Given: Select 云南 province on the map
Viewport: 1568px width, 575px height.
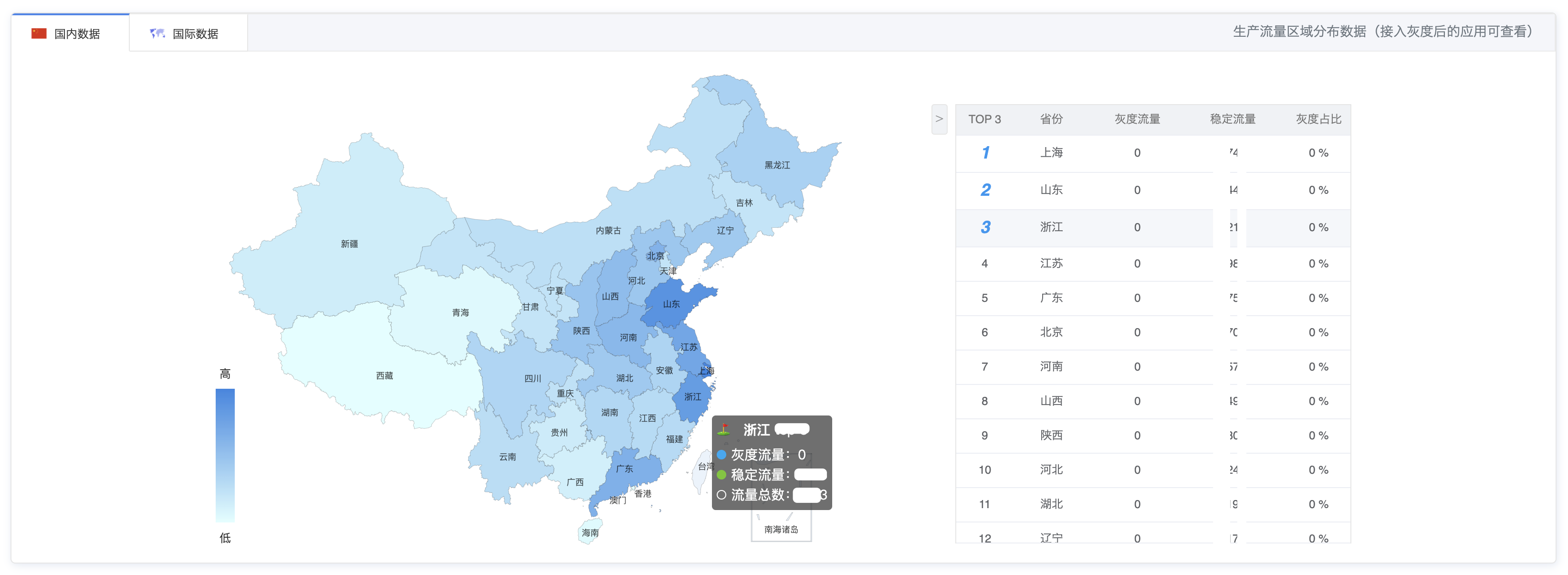Looking at the screenshot, I should (507, 457).
